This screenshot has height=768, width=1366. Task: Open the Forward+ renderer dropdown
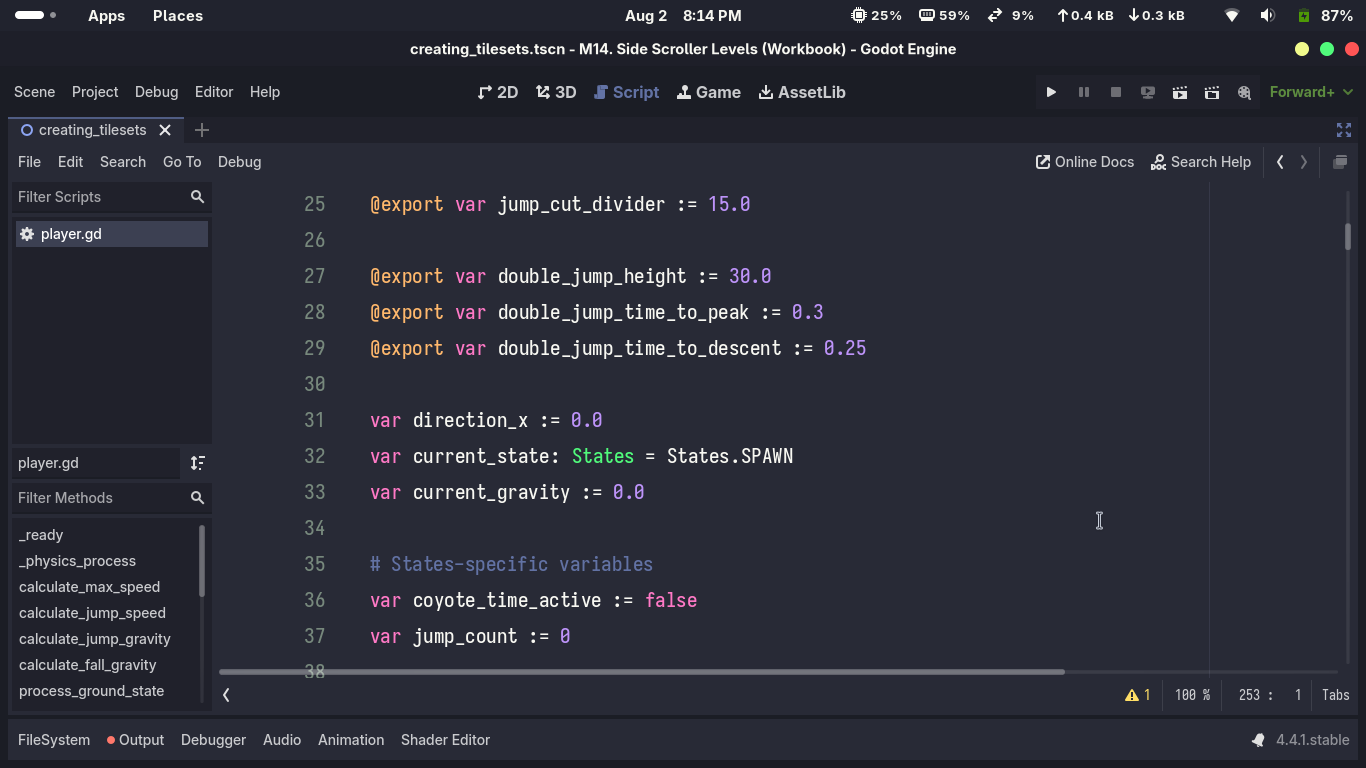click(1311, 92)
